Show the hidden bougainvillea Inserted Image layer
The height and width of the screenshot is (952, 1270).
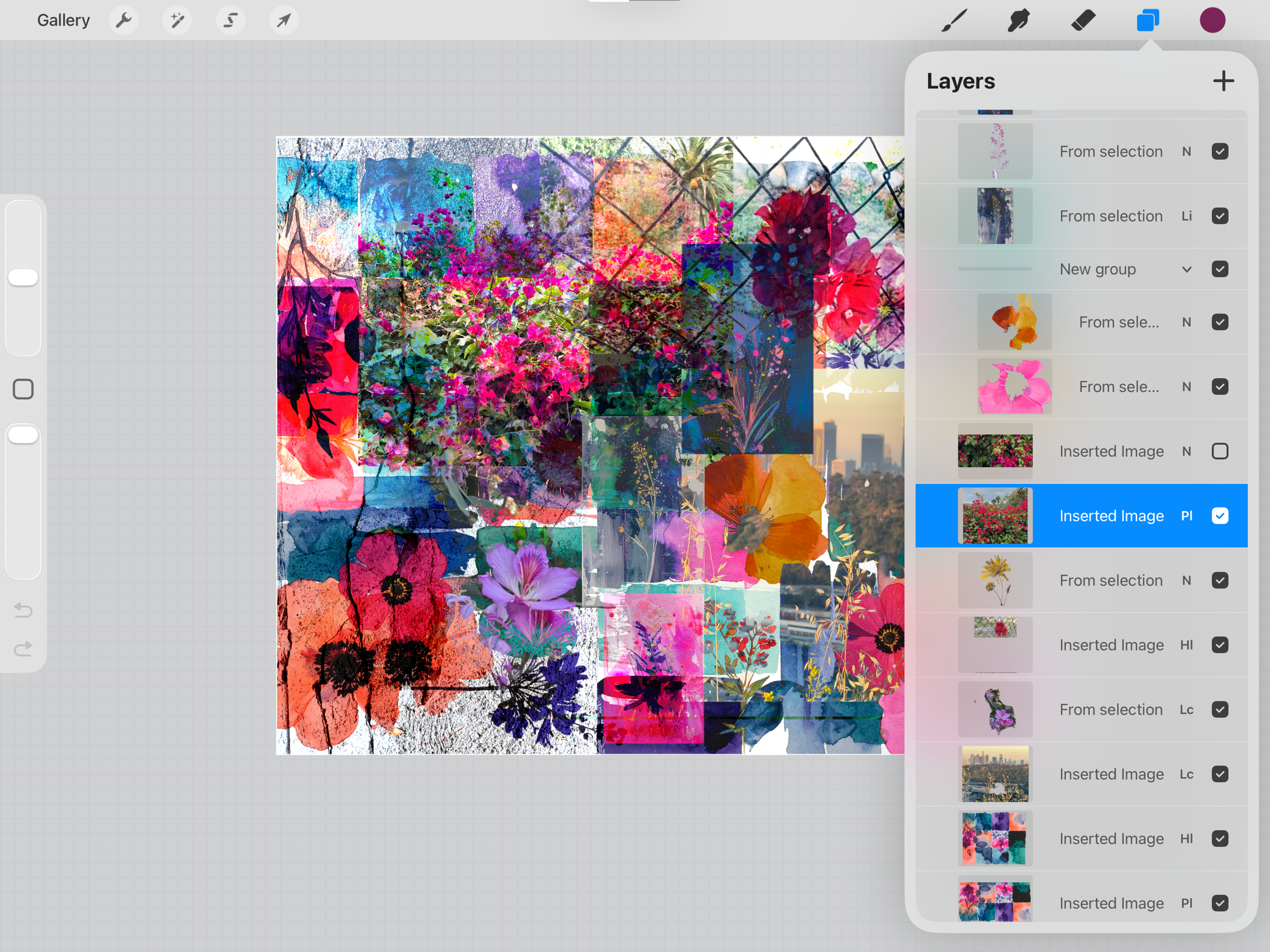point(1220,452)
